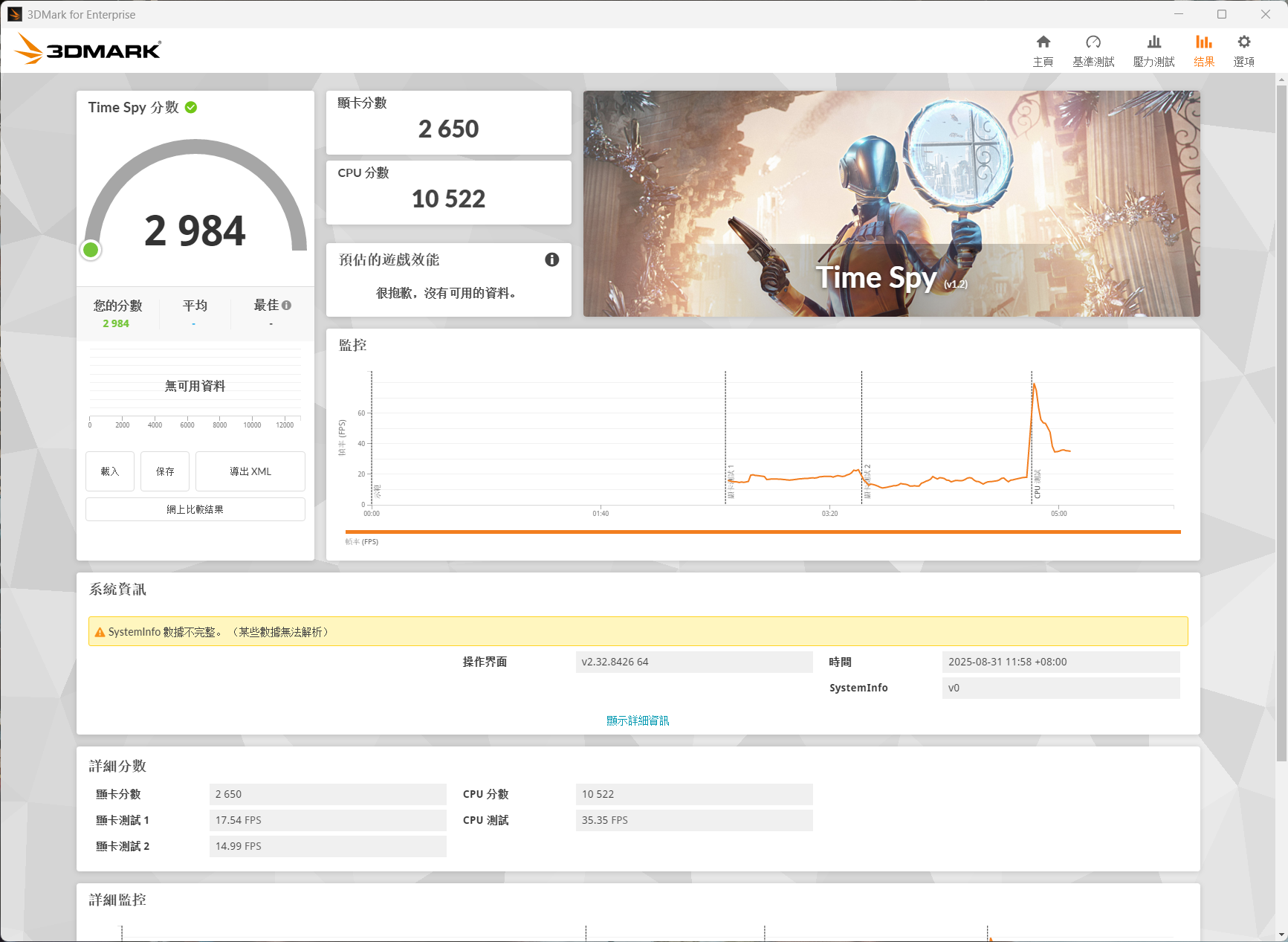Open the 顯示詳細資訊 link
Screen dimensions: 1288x942
pyautogui.click(x=638, y=720)
